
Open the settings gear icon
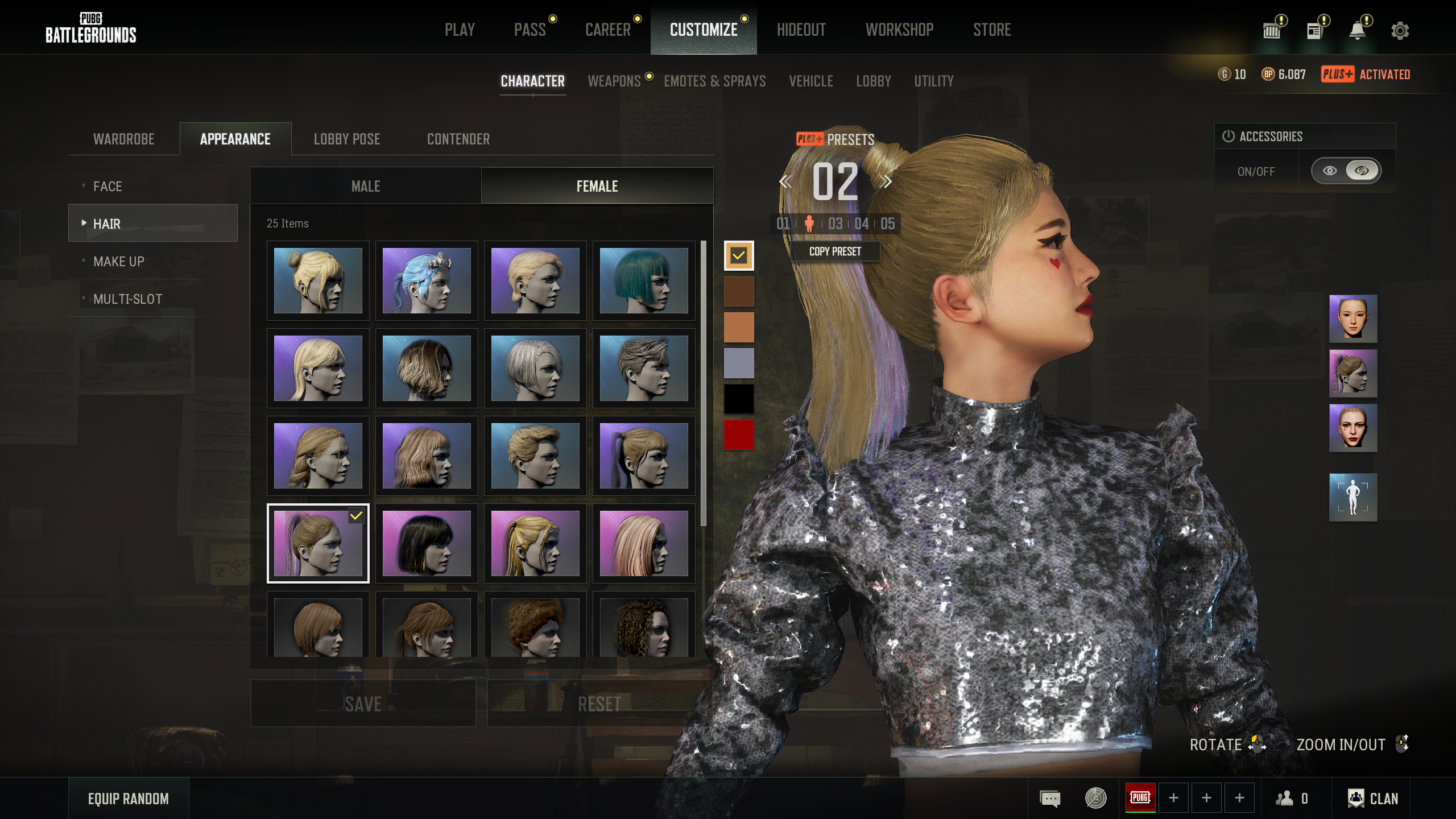[x=1400, y=31]
